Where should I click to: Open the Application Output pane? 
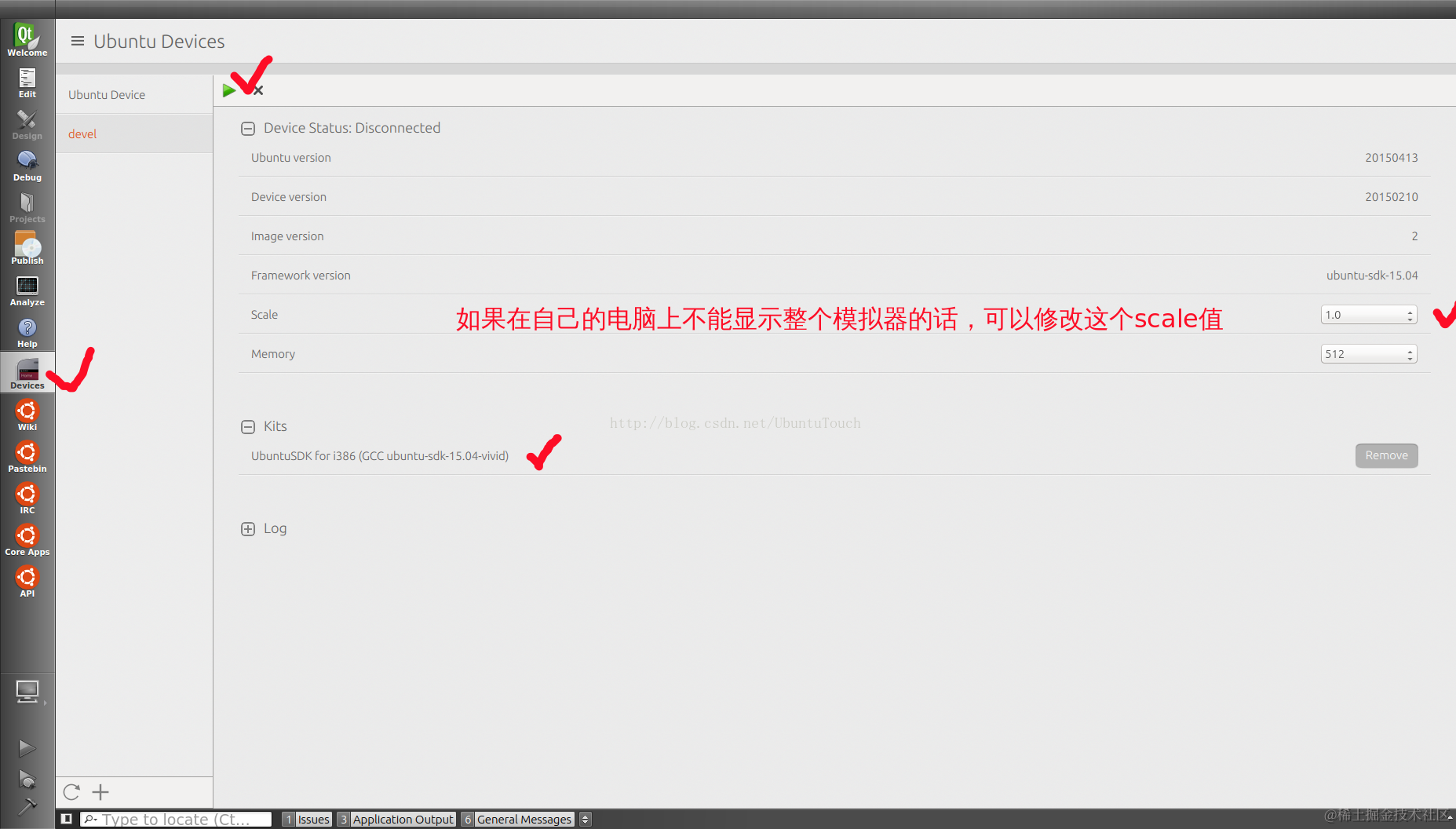[x=396, y=819]
